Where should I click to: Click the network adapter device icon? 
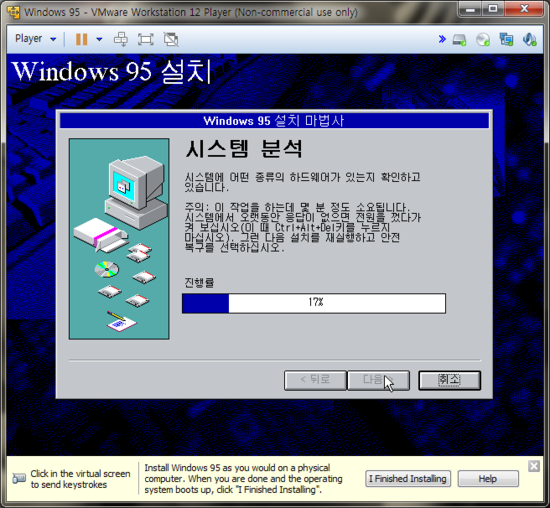[506, 39]
